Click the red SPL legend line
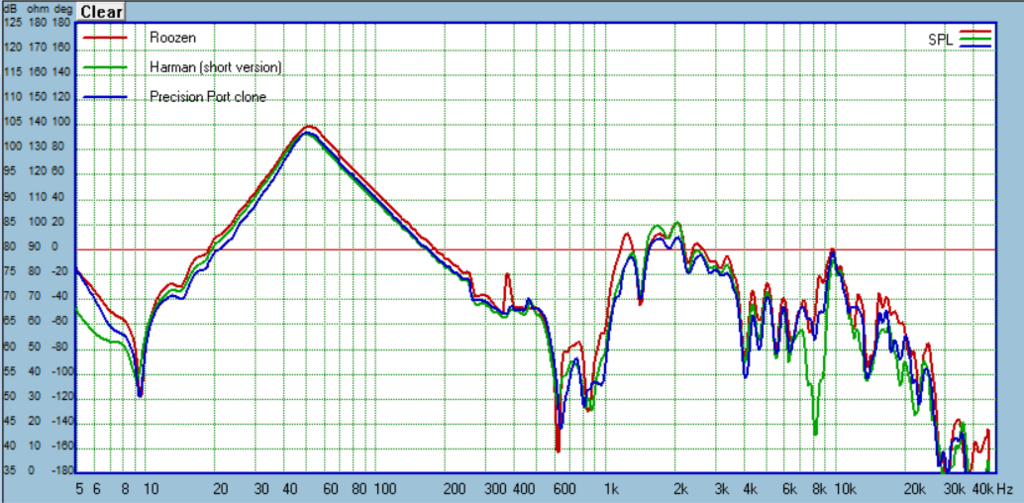1024x503 pixels. pos(975,31)
